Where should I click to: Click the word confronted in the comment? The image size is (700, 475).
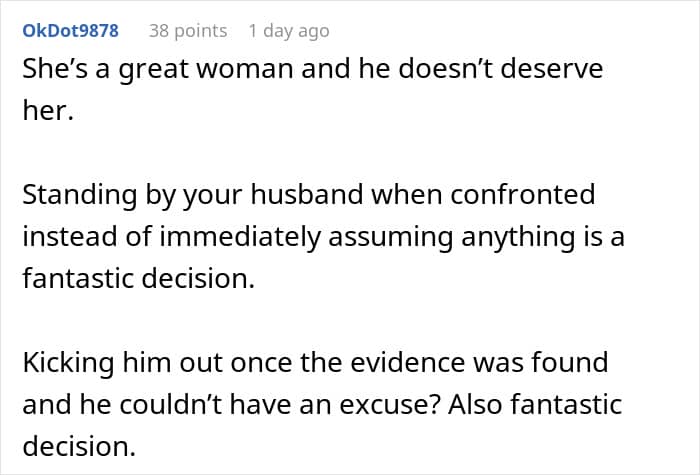coord(522,195)
